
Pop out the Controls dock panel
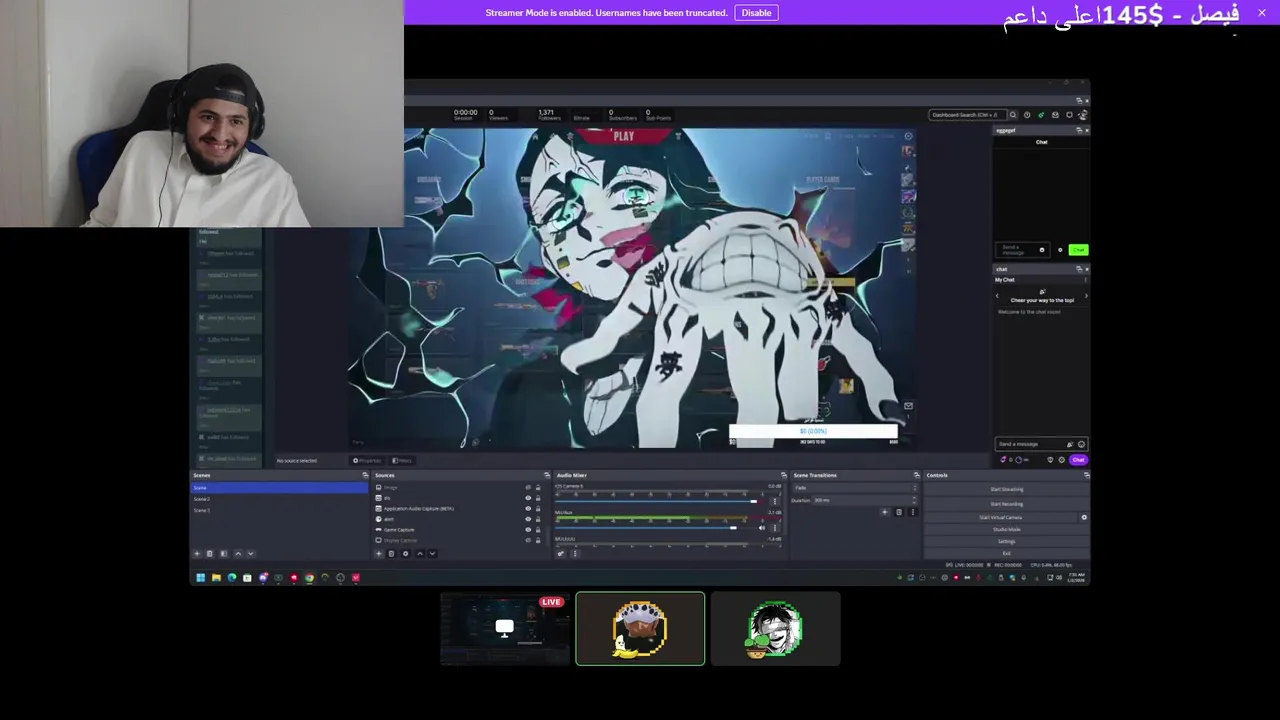tap(1086, 475)
